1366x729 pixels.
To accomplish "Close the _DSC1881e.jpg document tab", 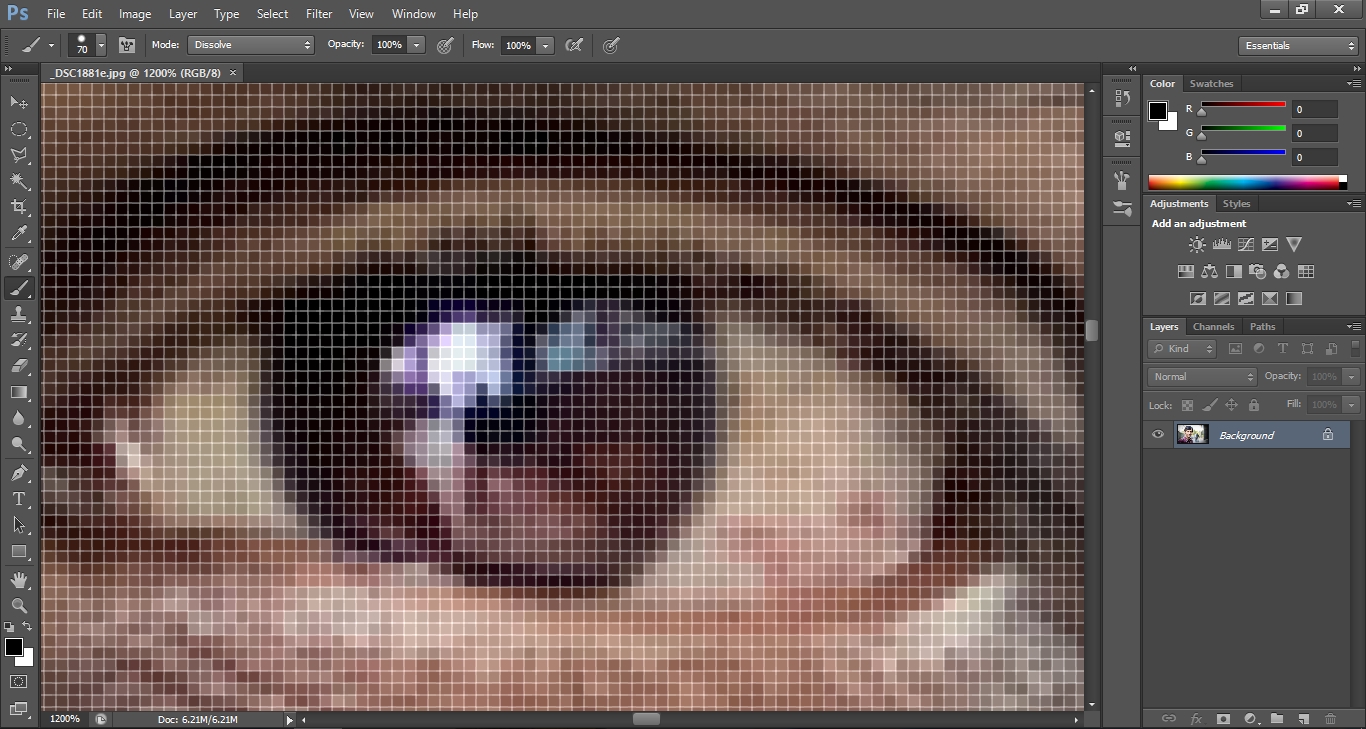I will (x=233, y=73).
